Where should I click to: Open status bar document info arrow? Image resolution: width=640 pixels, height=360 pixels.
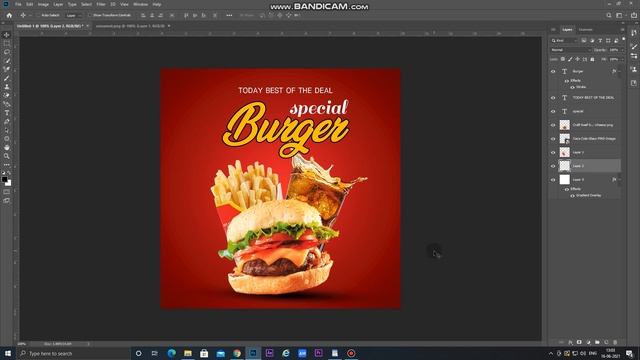point(88,344)
